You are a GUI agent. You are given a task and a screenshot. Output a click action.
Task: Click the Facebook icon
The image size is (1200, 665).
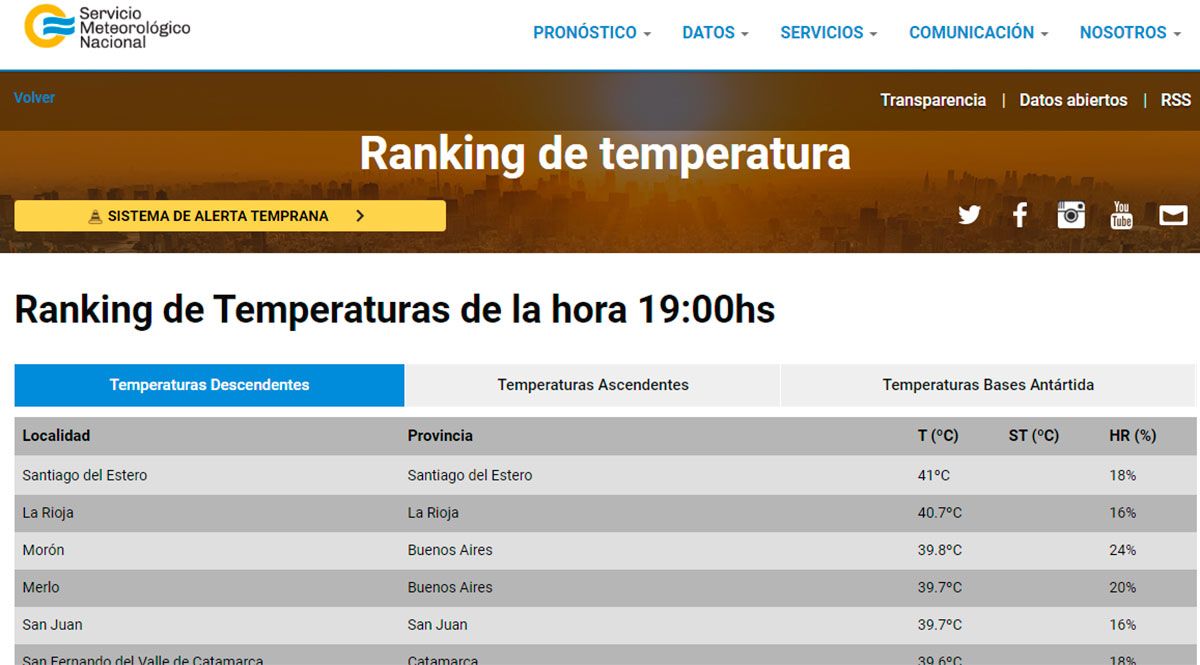(1019, 214)
